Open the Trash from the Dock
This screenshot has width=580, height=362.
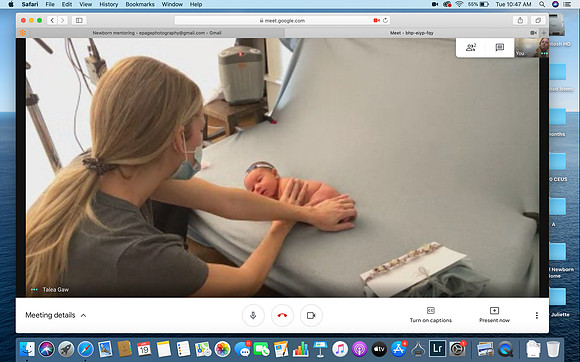tap(553, 349)
